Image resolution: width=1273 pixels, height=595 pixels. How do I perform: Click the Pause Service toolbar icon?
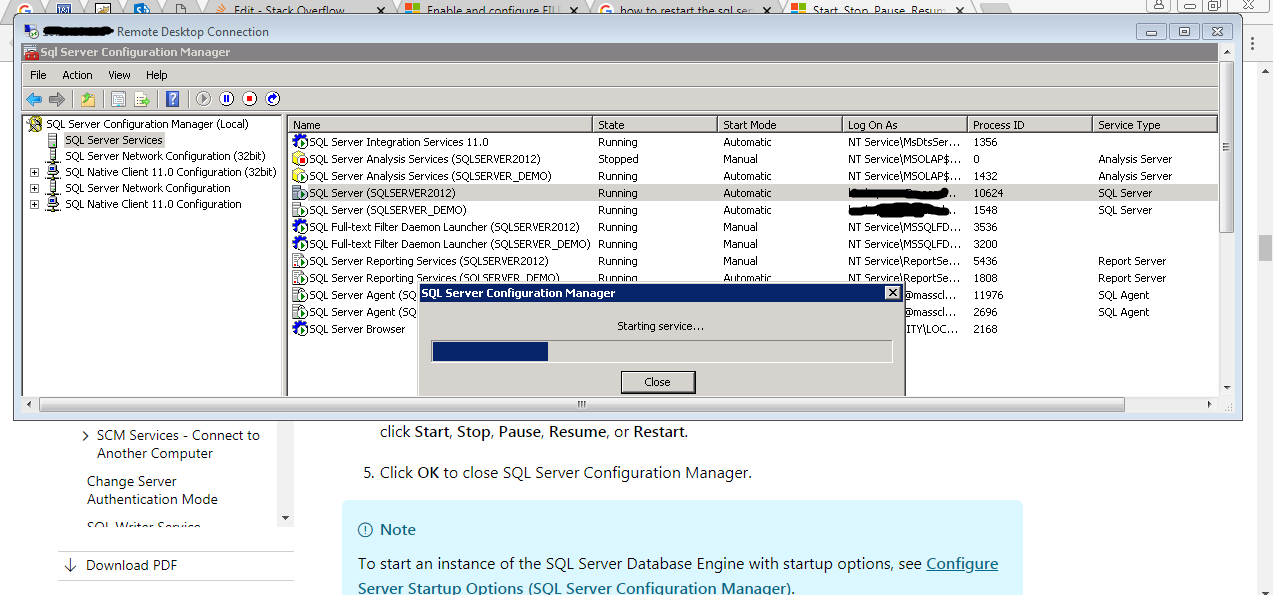227,99
